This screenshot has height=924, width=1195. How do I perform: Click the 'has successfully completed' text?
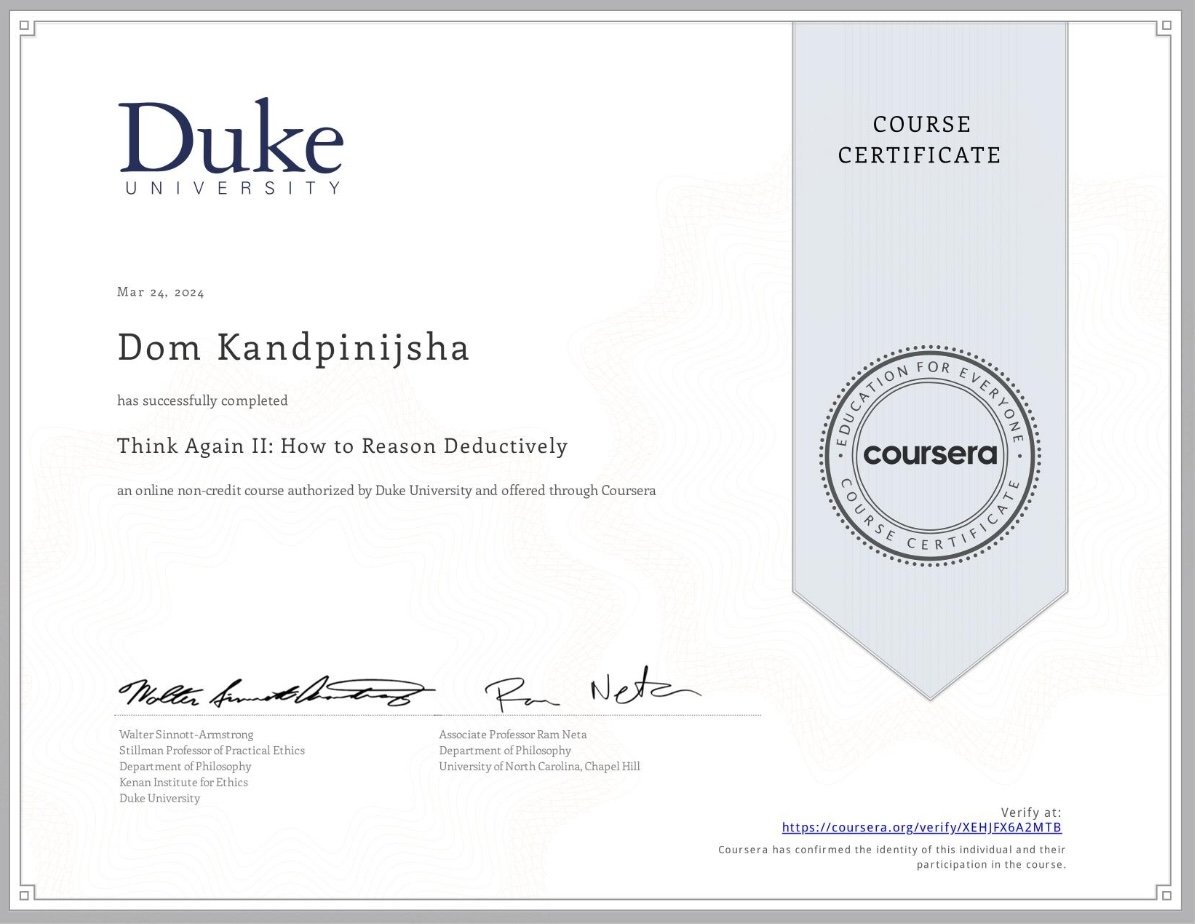click(203, 400)
